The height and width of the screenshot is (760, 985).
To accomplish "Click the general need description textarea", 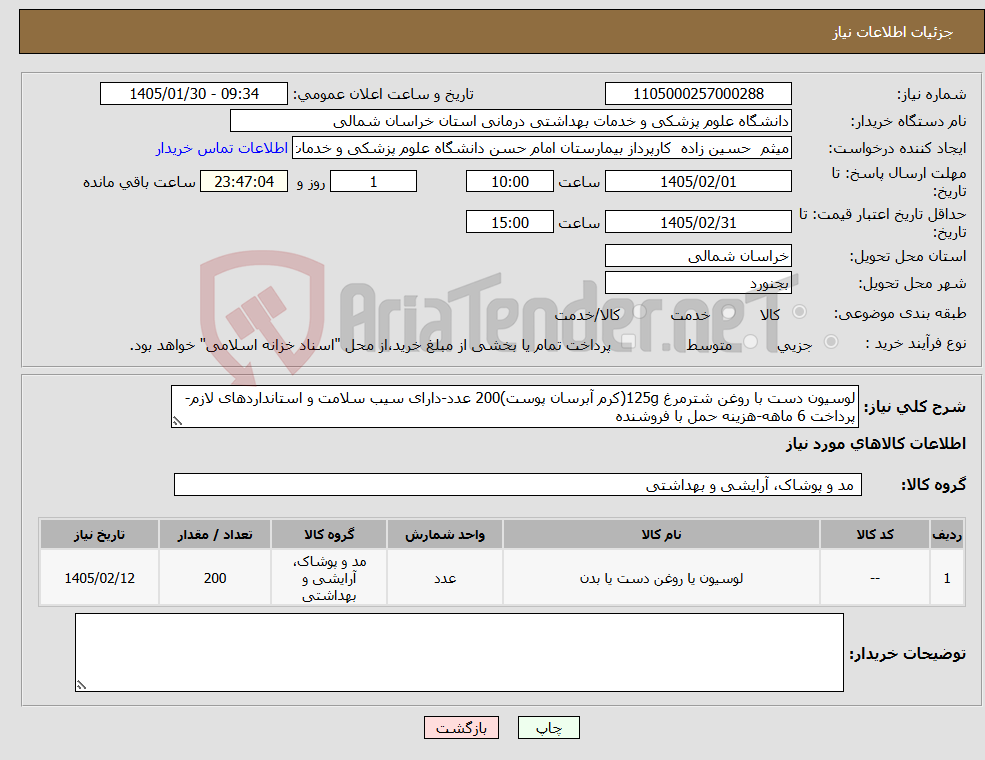I will tap(514, 406).
